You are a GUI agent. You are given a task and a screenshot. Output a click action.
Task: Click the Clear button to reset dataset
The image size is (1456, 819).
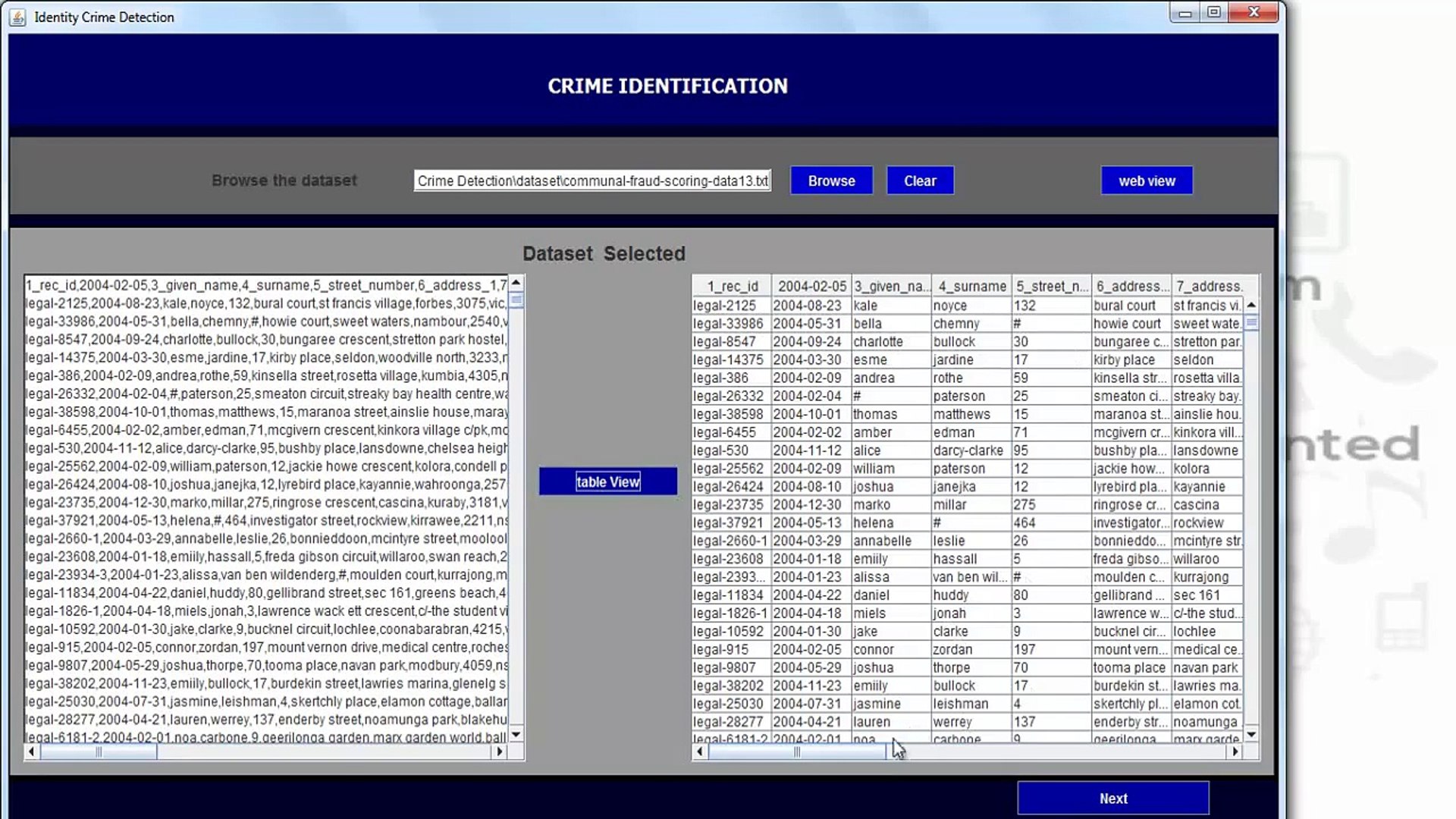click(x=920, y=181)
